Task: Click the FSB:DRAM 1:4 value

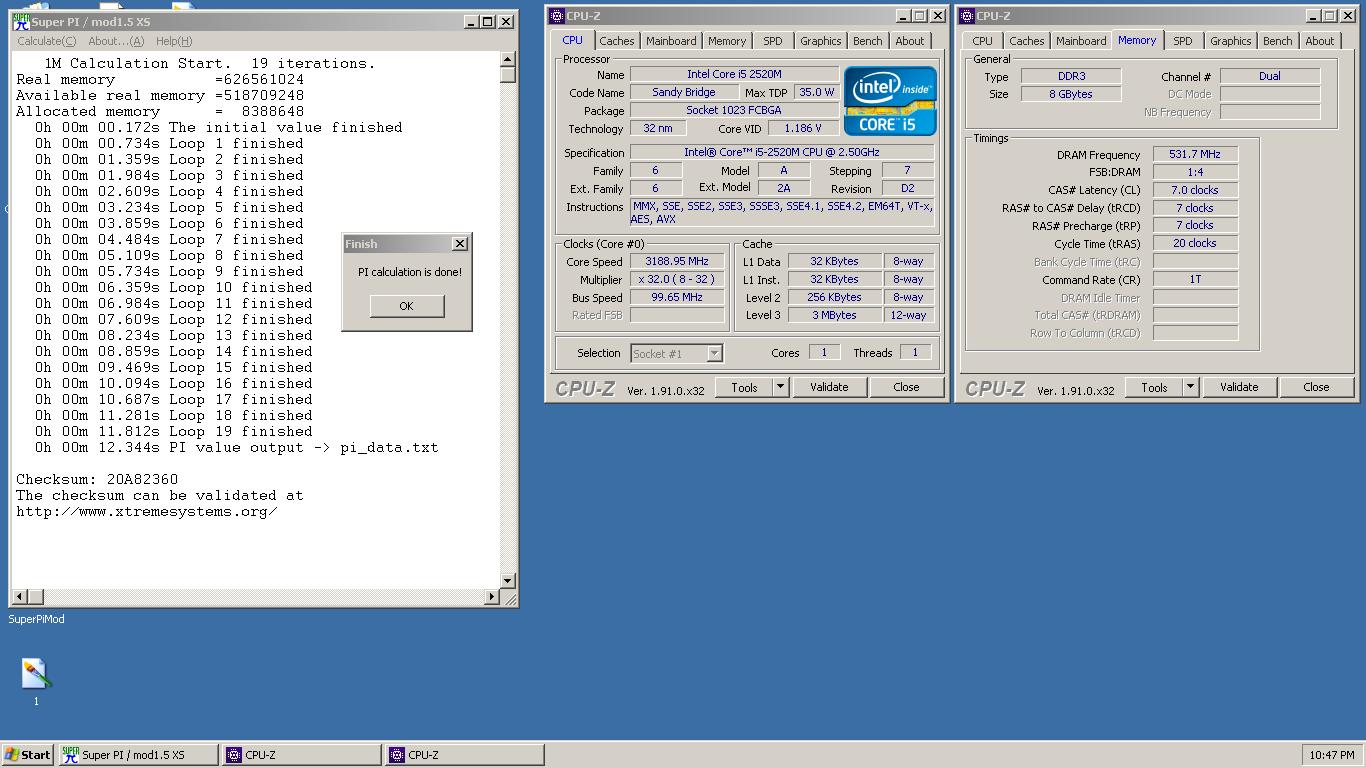Action: click(x=1195, y=172)
